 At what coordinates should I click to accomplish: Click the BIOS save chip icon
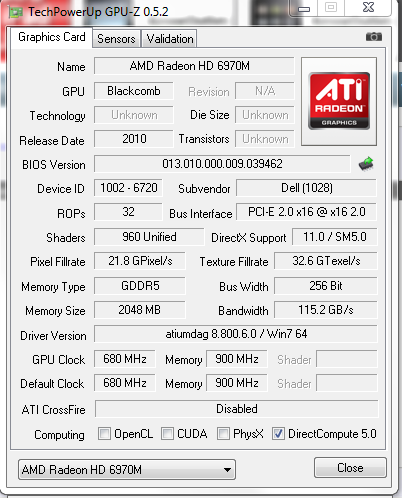tap(366, 164)
